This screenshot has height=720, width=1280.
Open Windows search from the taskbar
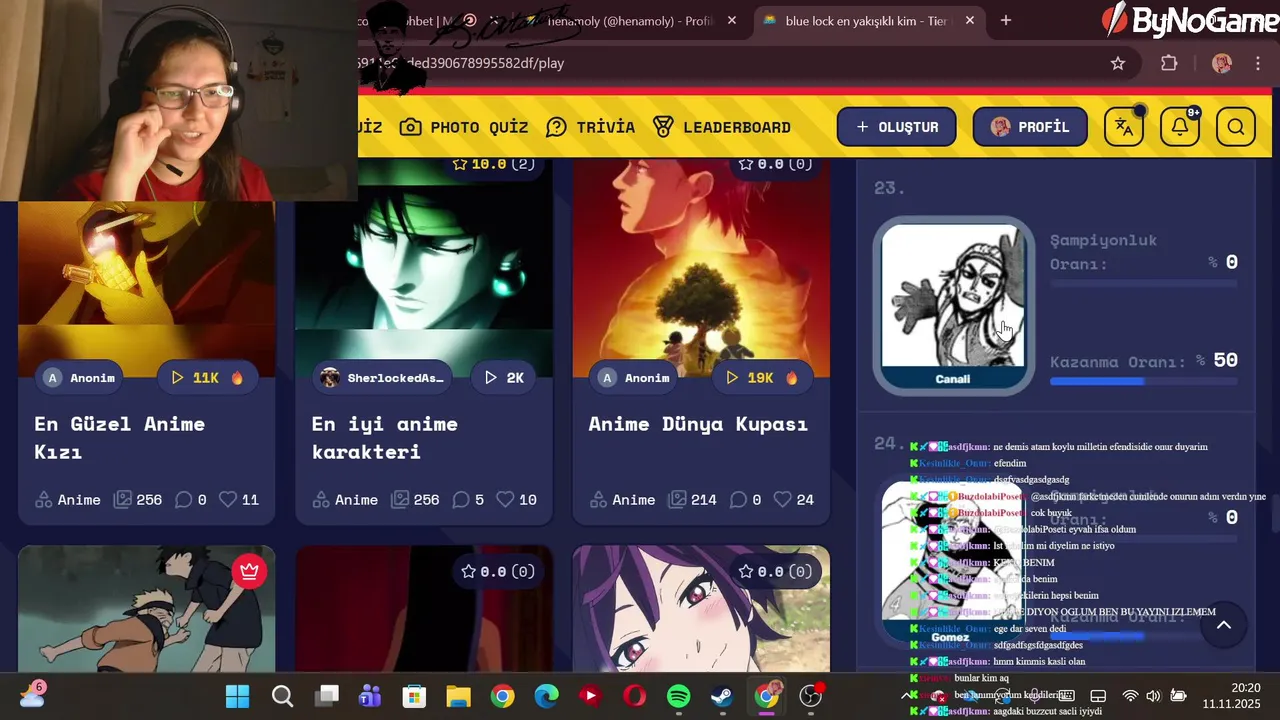point(282,696)
